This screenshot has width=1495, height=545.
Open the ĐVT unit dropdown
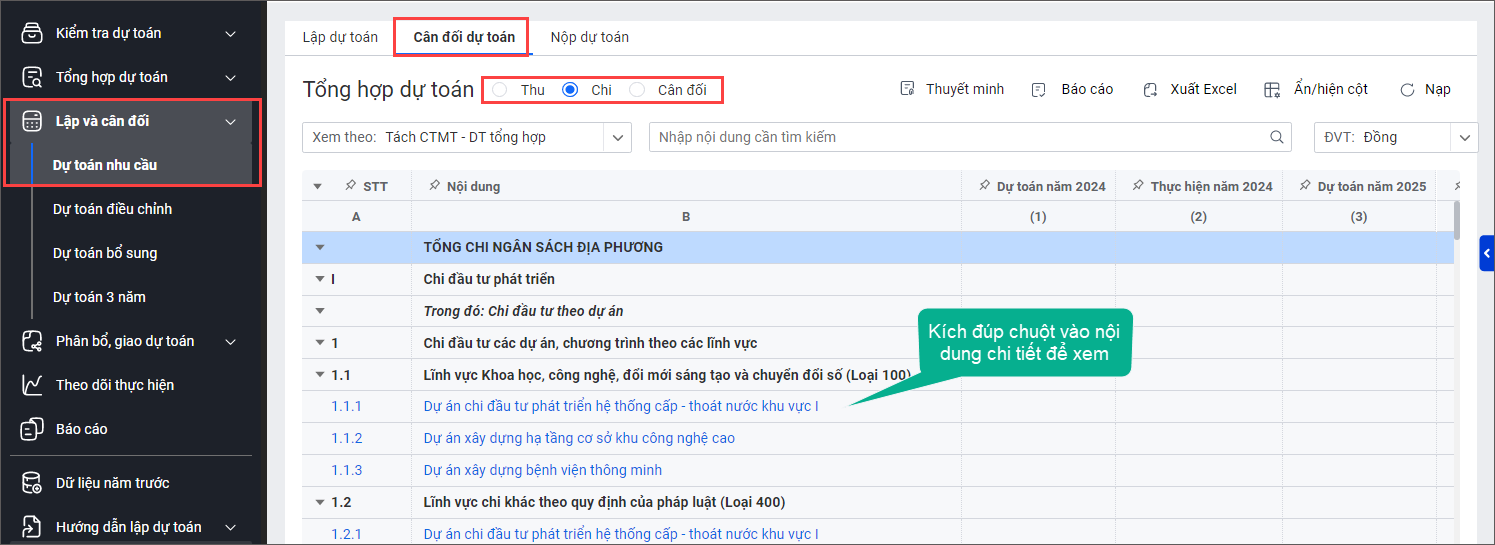(1465, 137)
